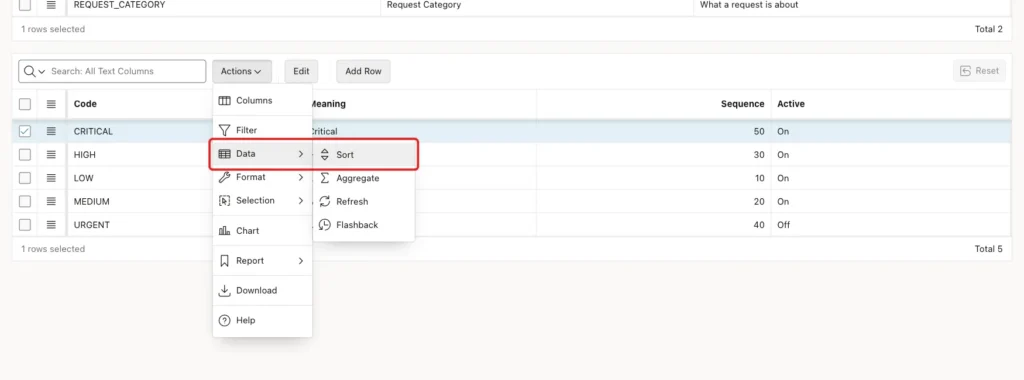Select Download in the Actions menu
The height and width of the screenshot is (380, 1024).
(x=263, y=291)
